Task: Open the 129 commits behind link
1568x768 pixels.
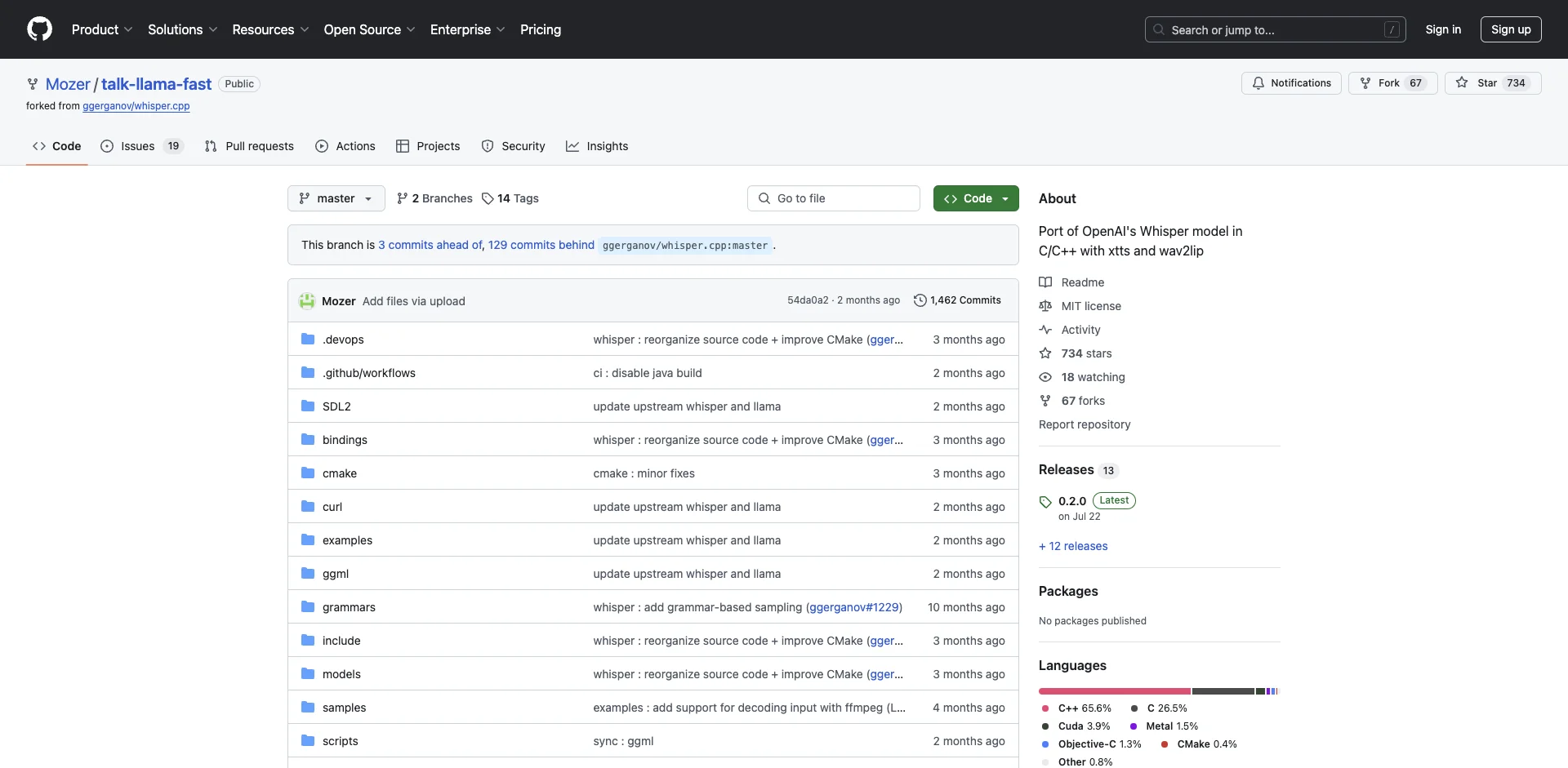Action: pos(541,245)
